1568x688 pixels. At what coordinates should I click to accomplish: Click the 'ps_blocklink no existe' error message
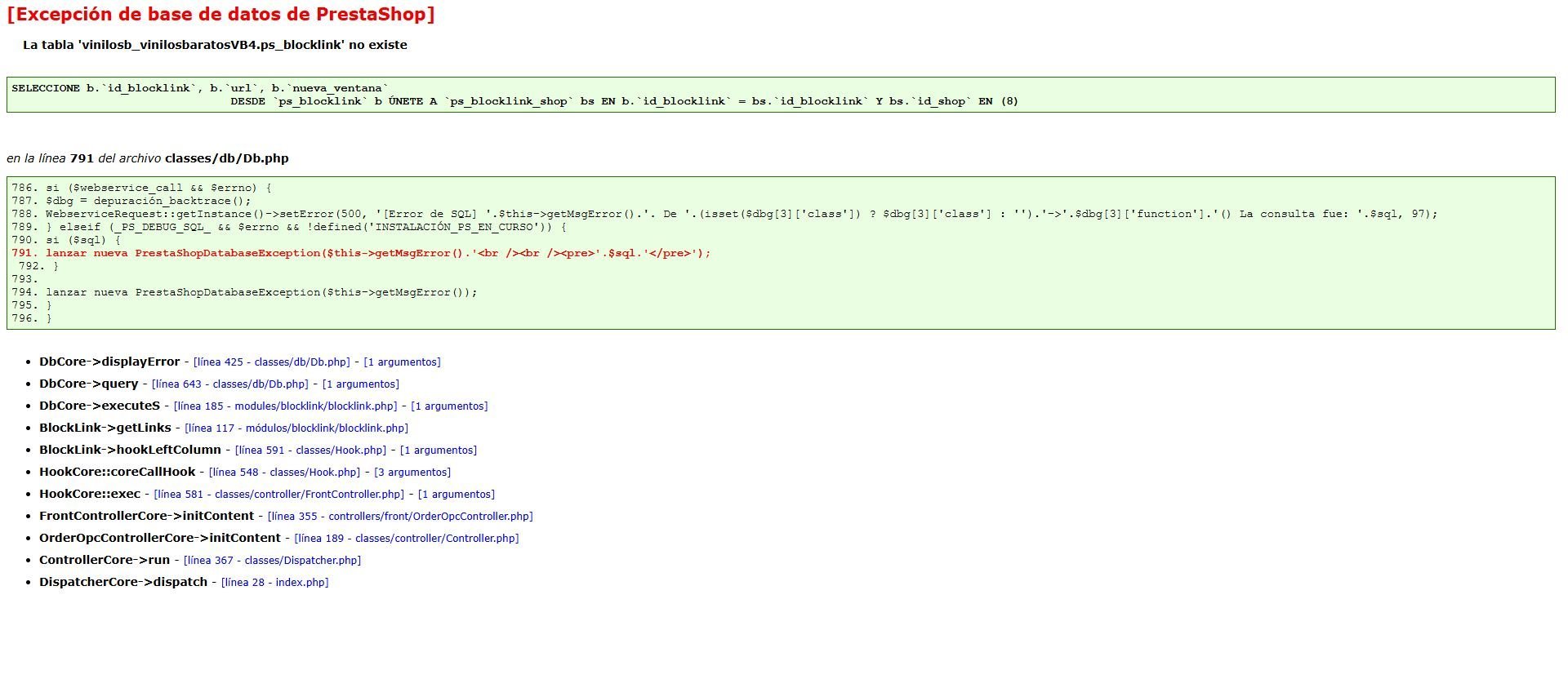click(215, 46)
